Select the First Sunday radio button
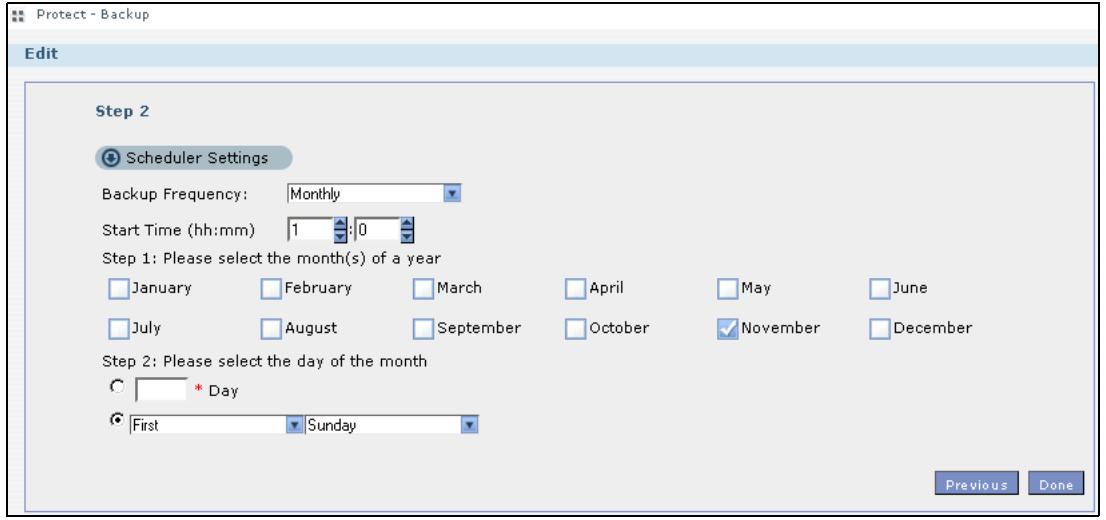This screenshot has height=520, width=1106. point(118,419)
